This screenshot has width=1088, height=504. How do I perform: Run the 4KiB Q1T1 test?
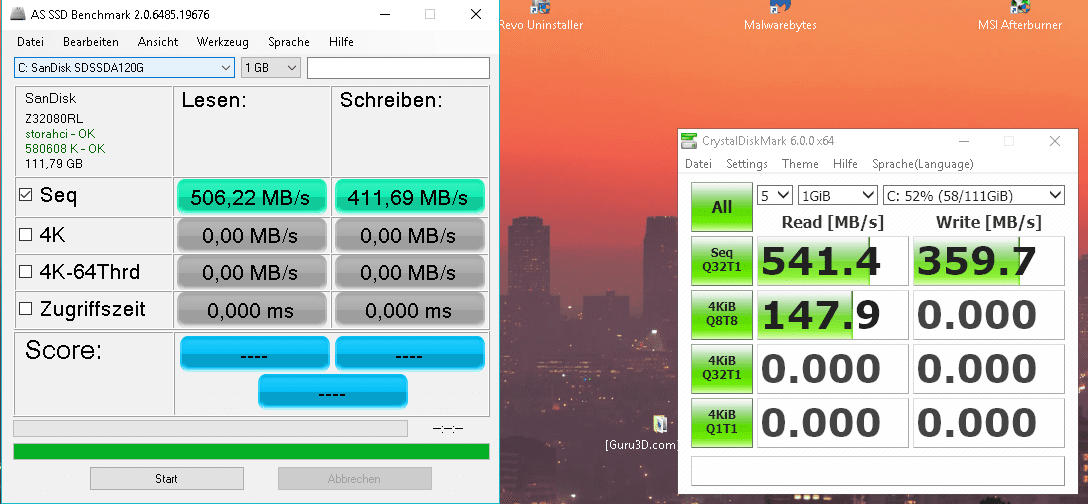(722, 423)
